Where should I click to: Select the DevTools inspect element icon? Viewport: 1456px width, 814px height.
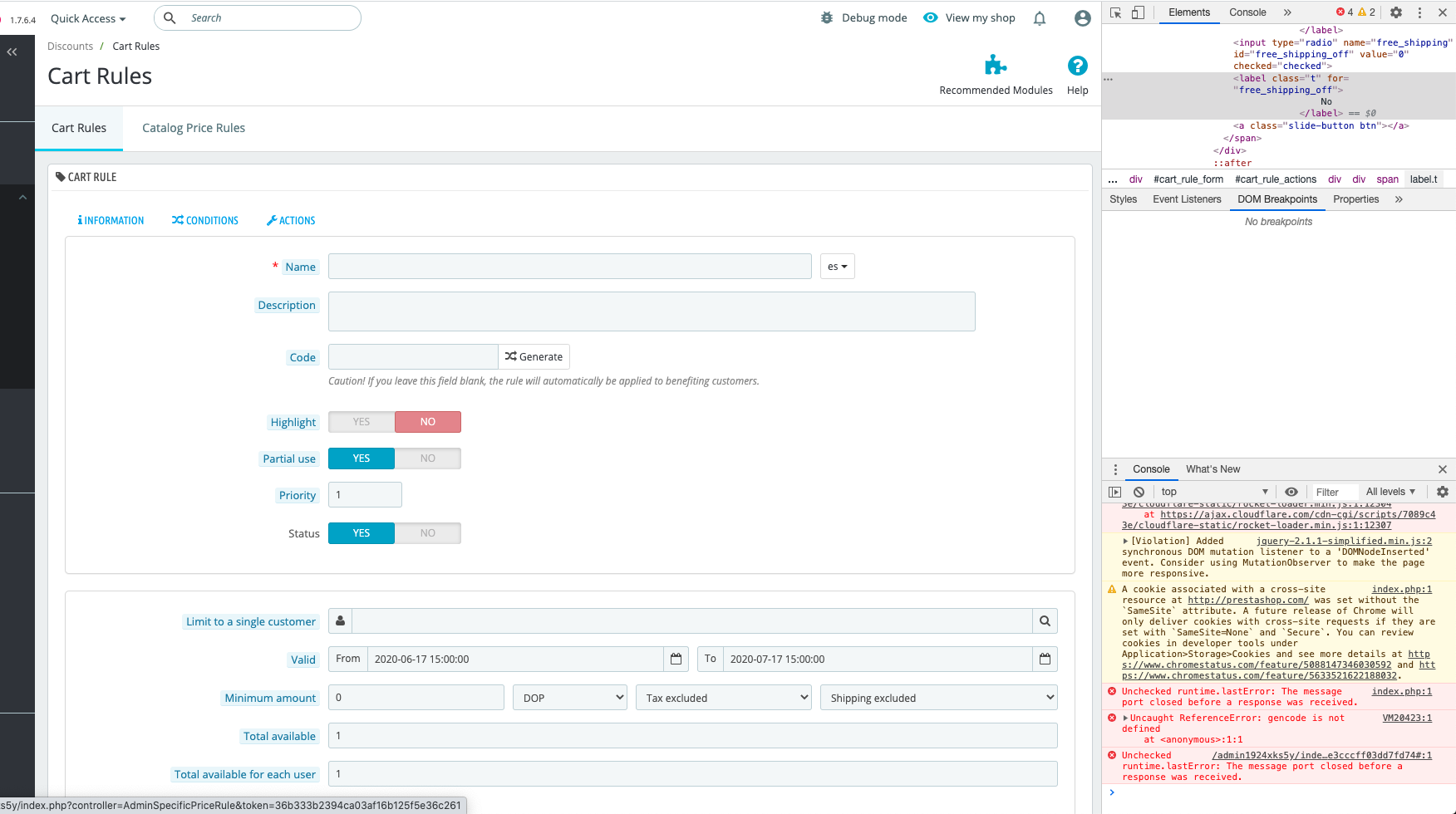pos(1116,12)
